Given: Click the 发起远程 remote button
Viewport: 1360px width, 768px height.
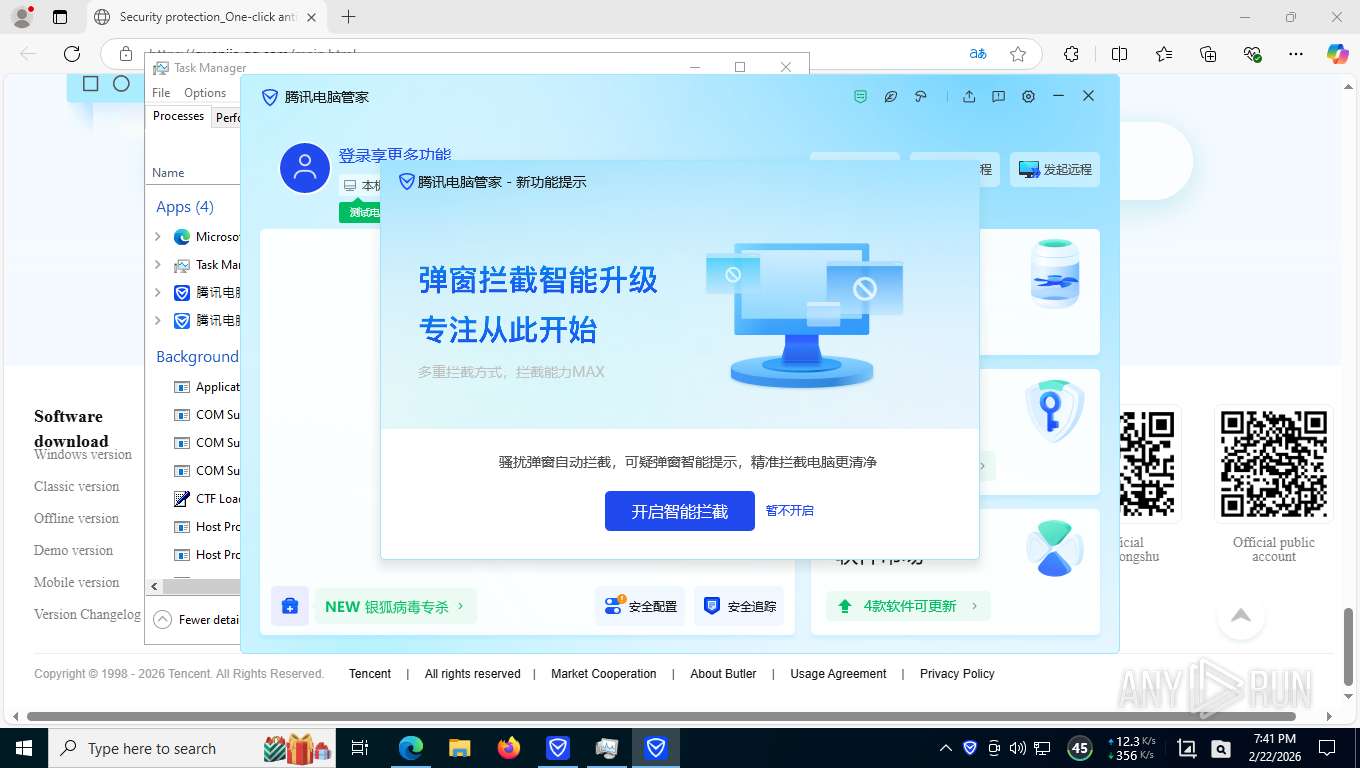Looking at the screenshot, I should click(1055, 170).
